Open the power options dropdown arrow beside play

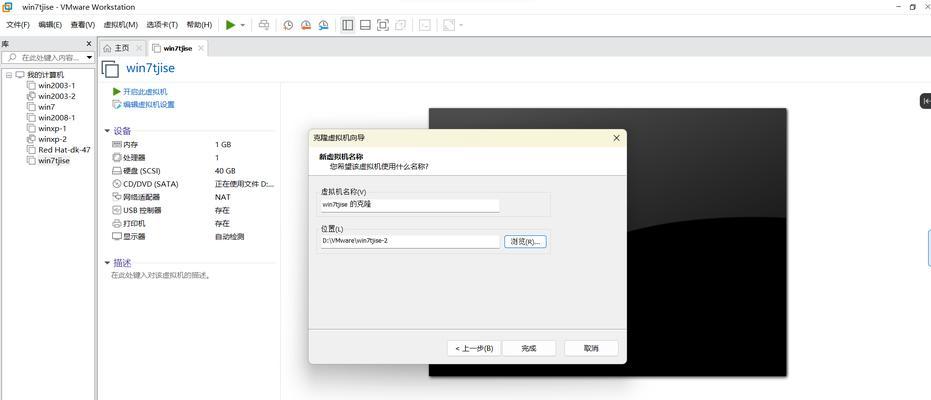pyautogui.click(x=243, y=25)
